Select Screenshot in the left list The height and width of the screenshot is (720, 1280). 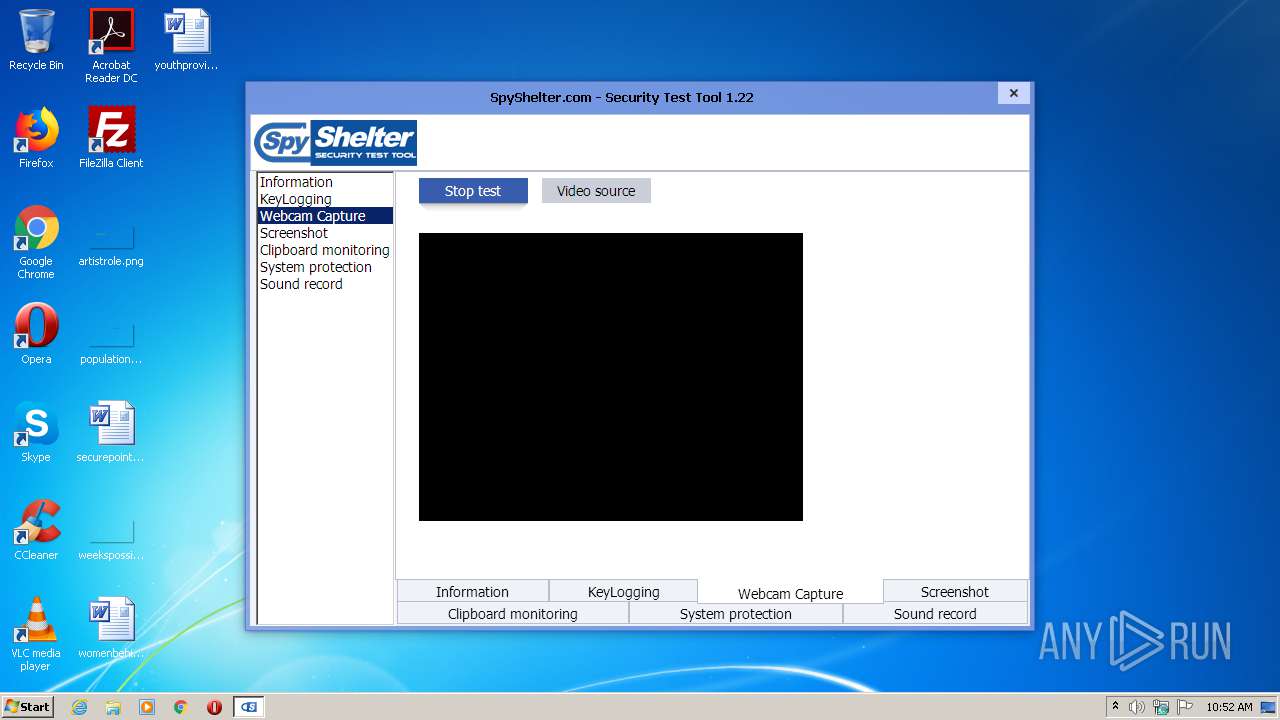[325, 233]
